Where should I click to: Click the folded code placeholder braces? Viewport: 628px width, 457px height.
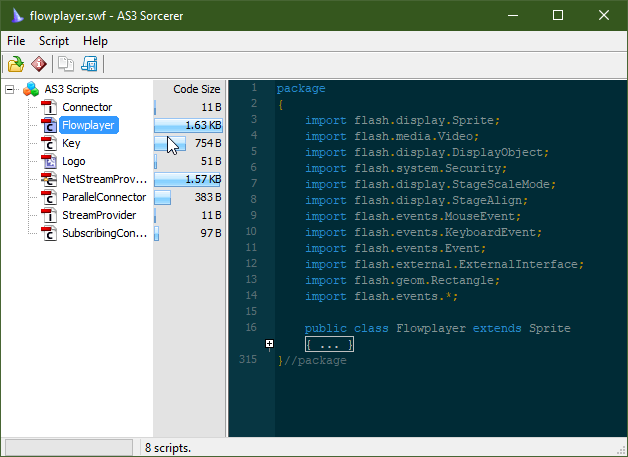(x=329, y=344)
